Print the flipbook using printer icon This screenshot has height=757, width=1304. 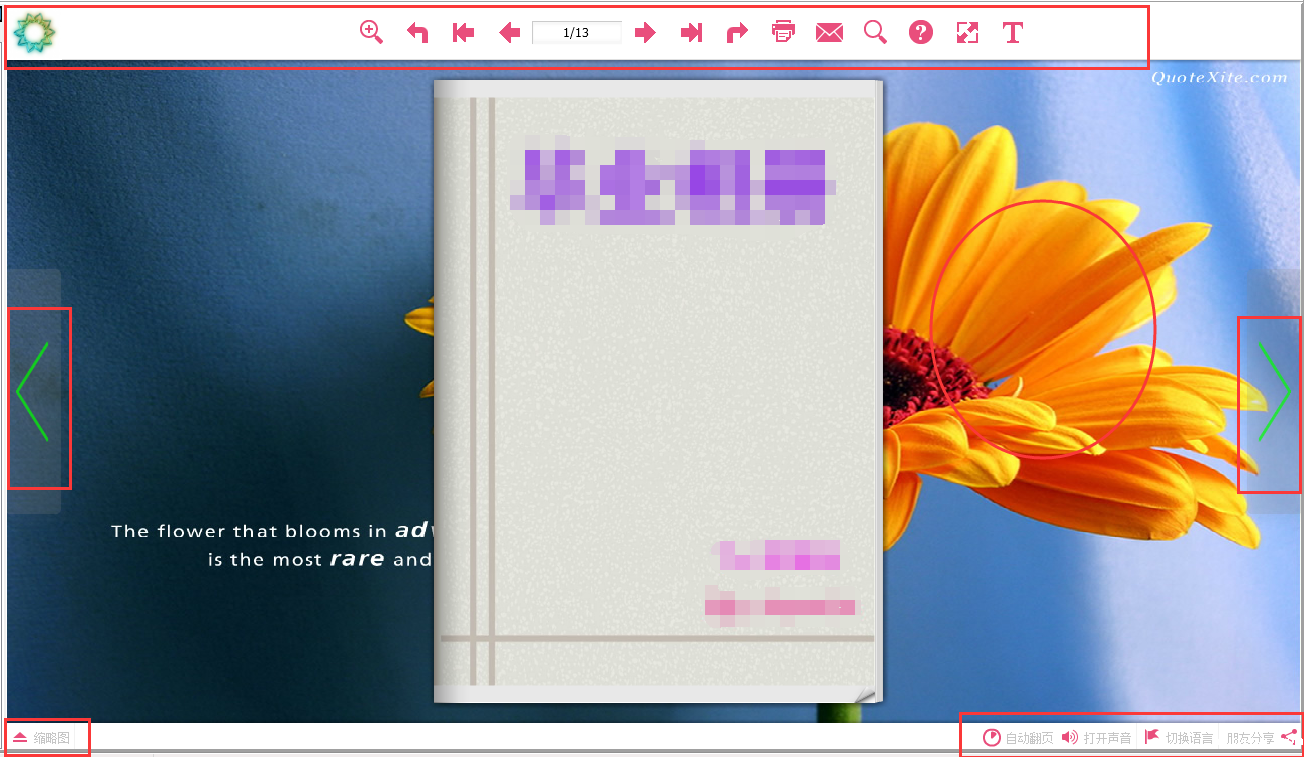[x=783, y=32]
